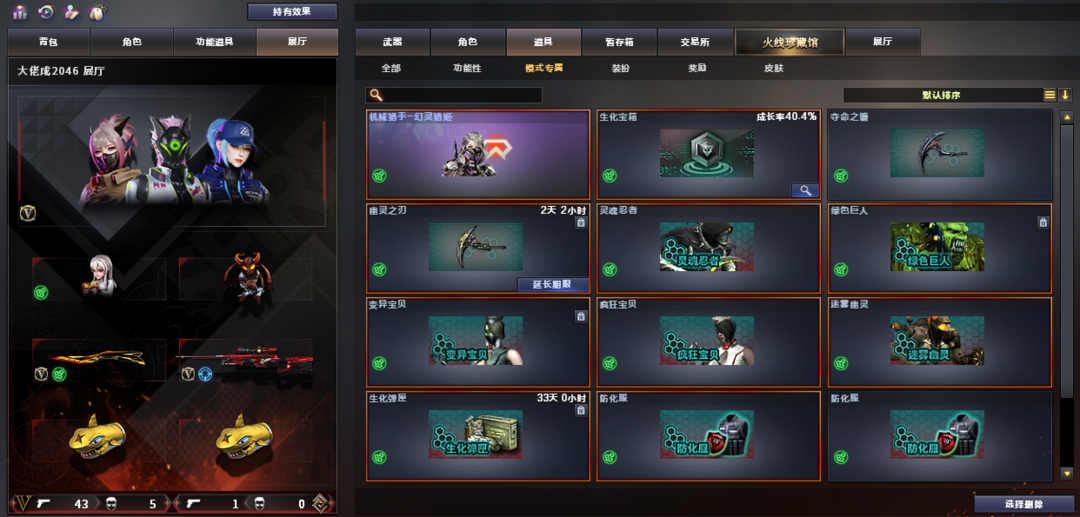Click the penguin icon in top-left toolbar

[100, 12]
